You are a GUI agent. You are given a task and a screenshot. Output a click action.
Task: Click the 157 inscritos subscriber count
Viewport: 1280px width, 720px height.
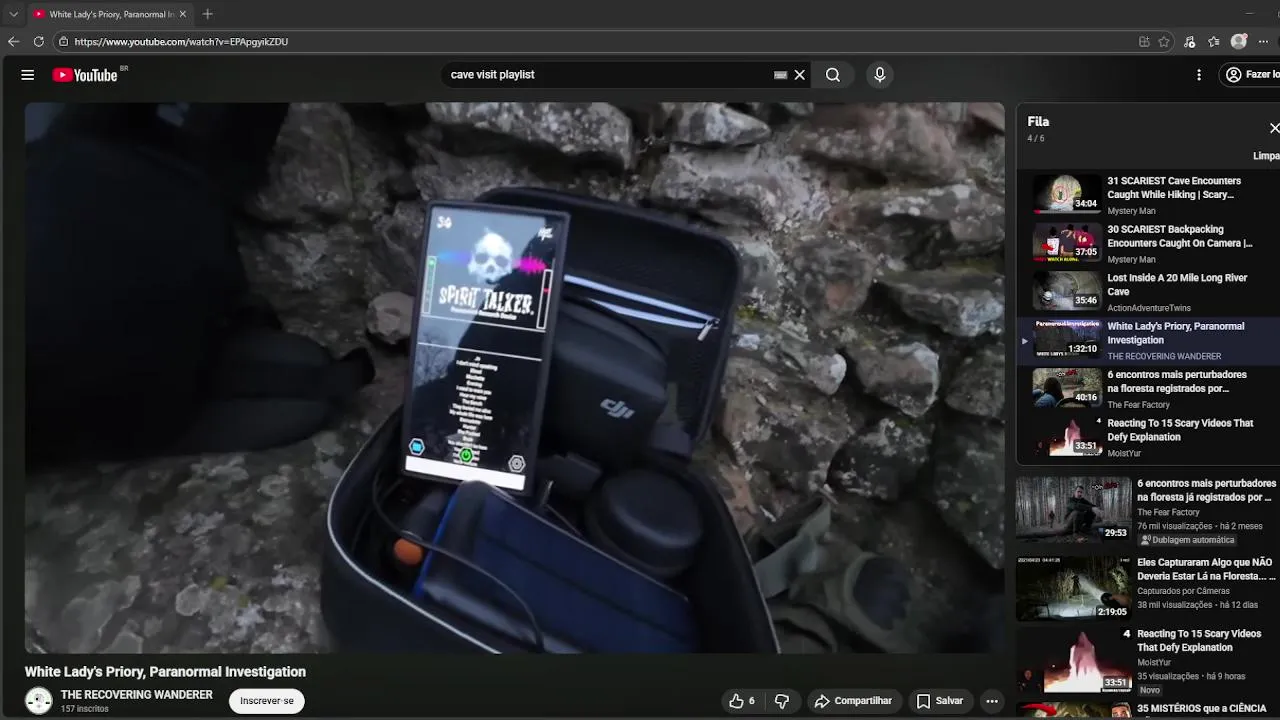pos(85,709)
